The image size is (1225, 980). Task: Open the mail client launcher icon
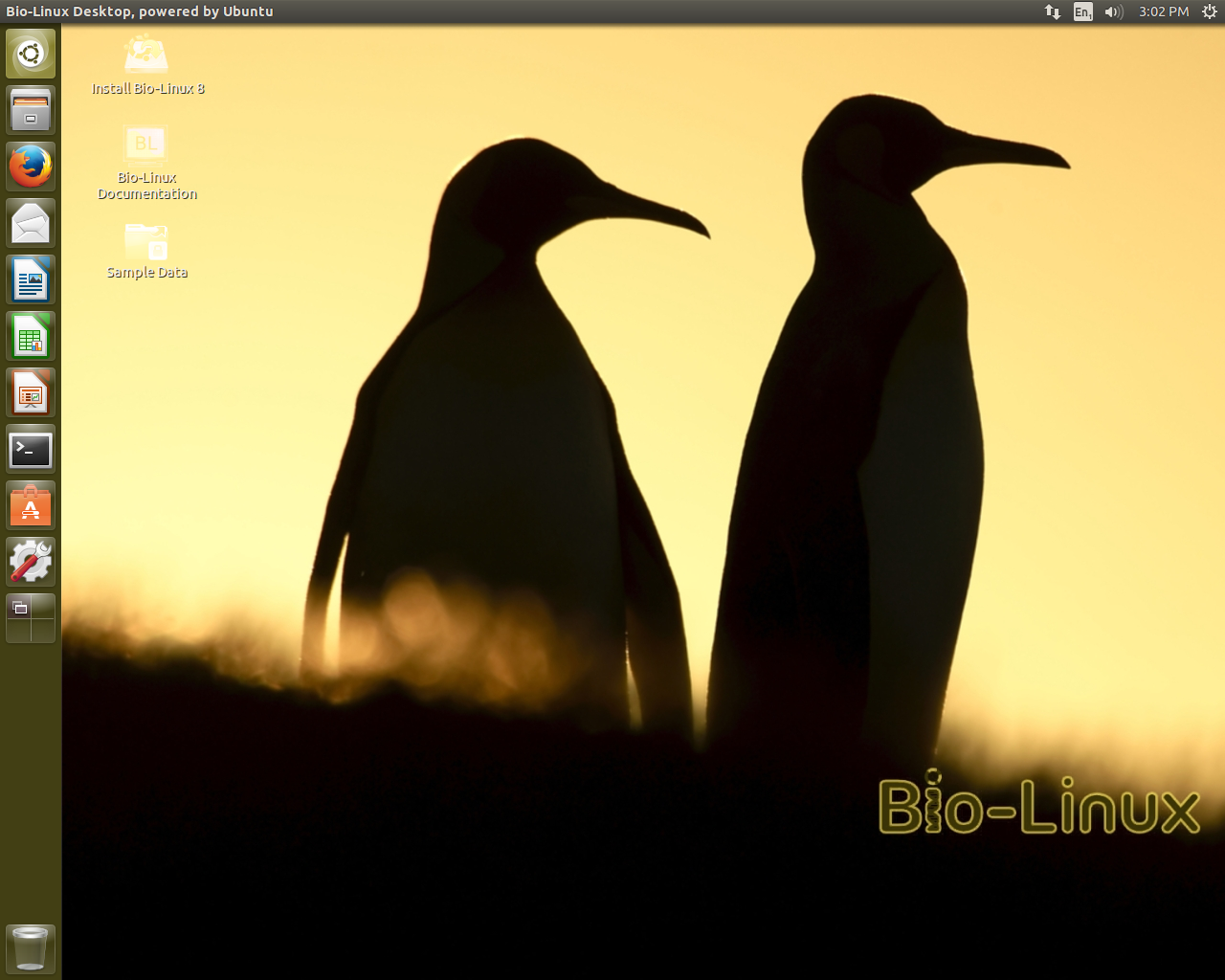point(31,223)
